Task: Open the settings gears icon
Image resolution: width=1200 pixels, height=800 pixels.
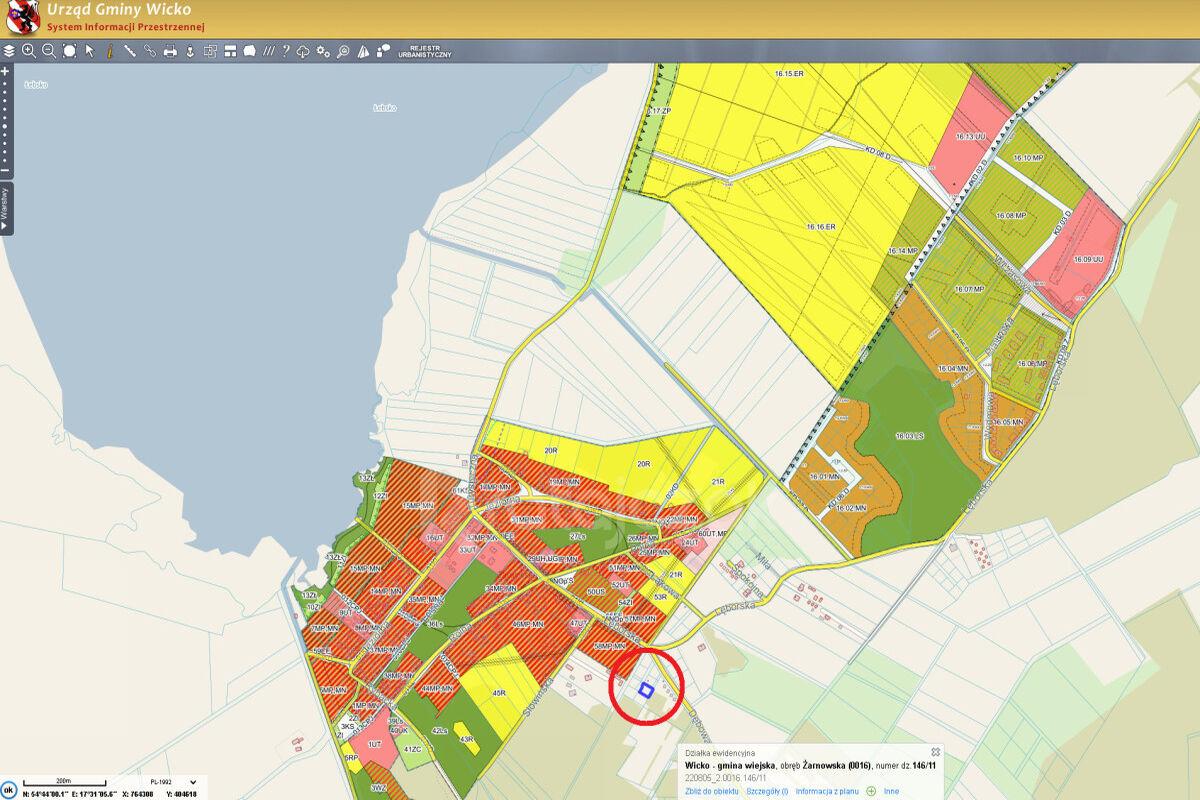Action: (x=323, y=51)
